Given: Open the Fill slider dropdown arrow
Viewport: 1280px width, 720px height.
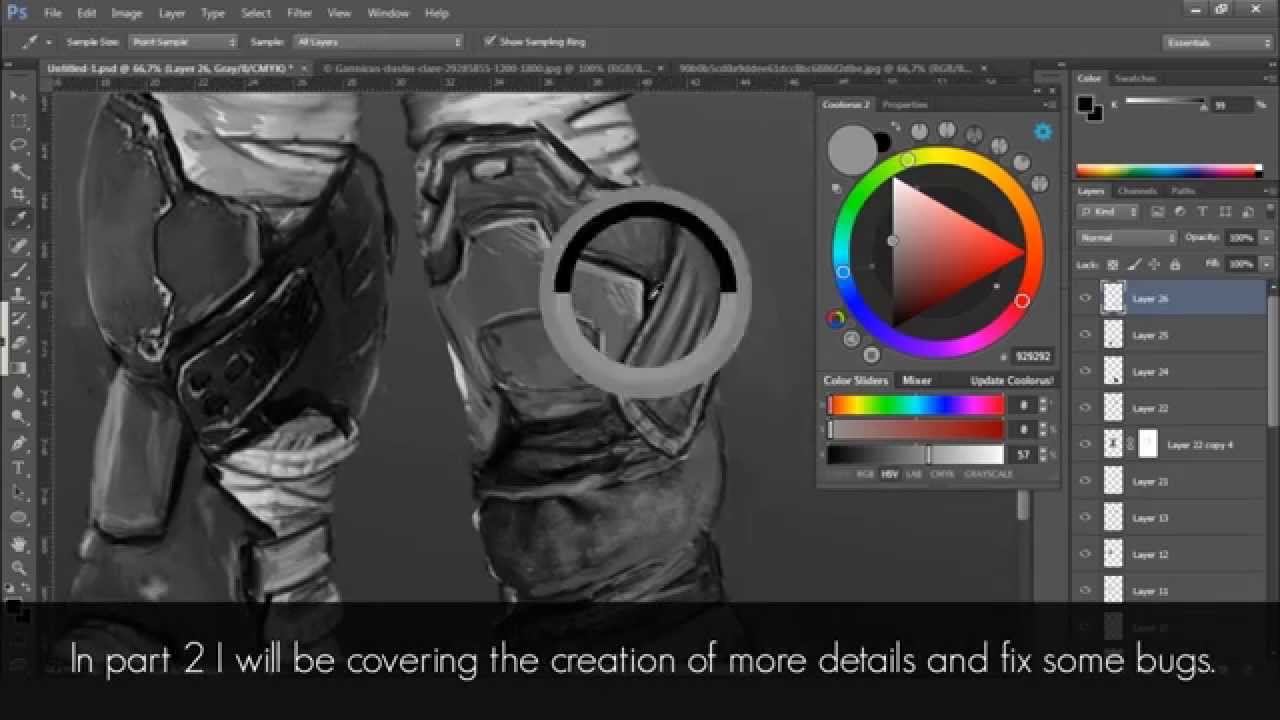Looking at the screenshot, I should (1266, 264).
